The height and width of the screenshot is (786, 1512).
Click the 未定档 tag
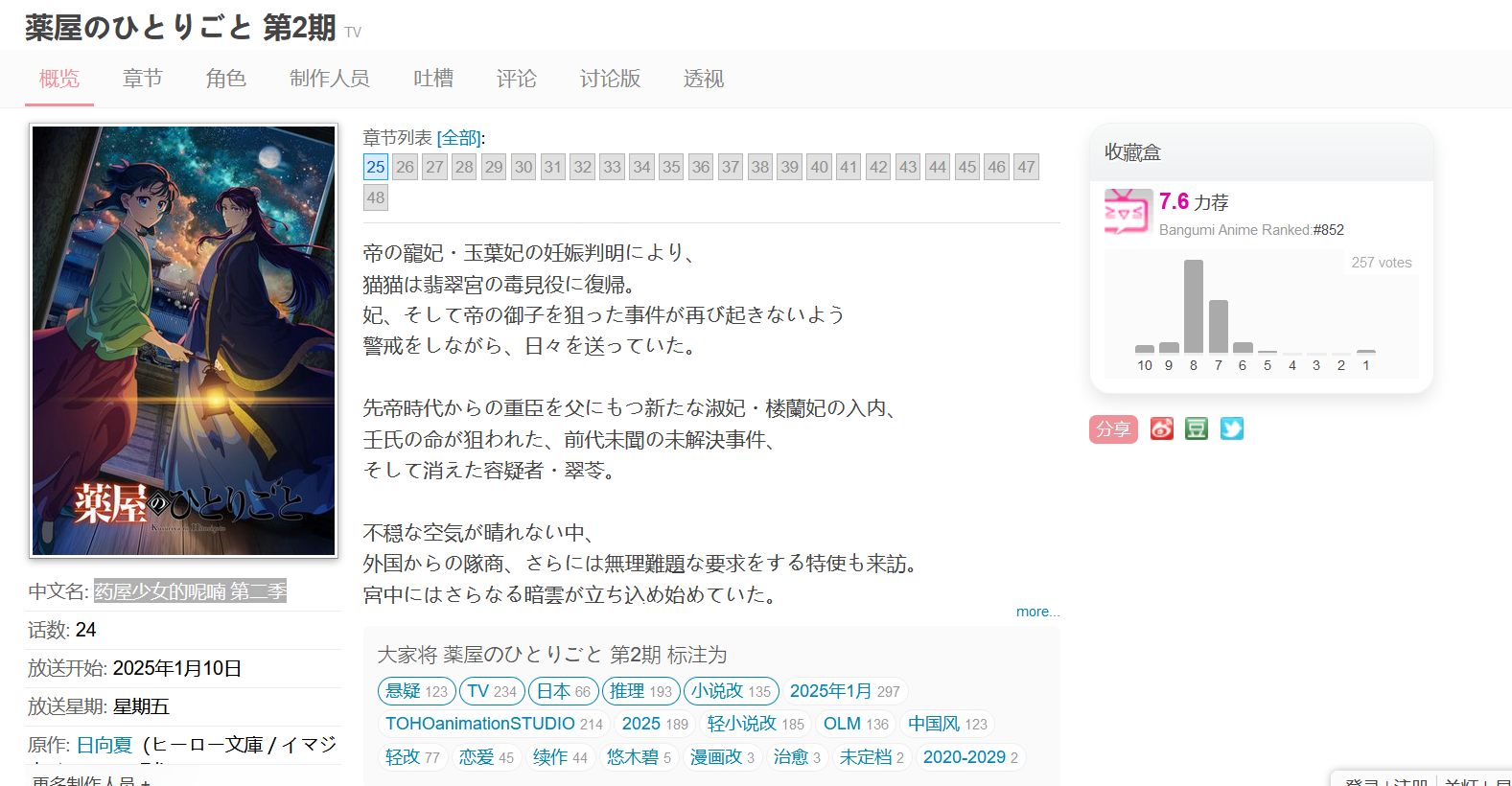coord(872,757)
